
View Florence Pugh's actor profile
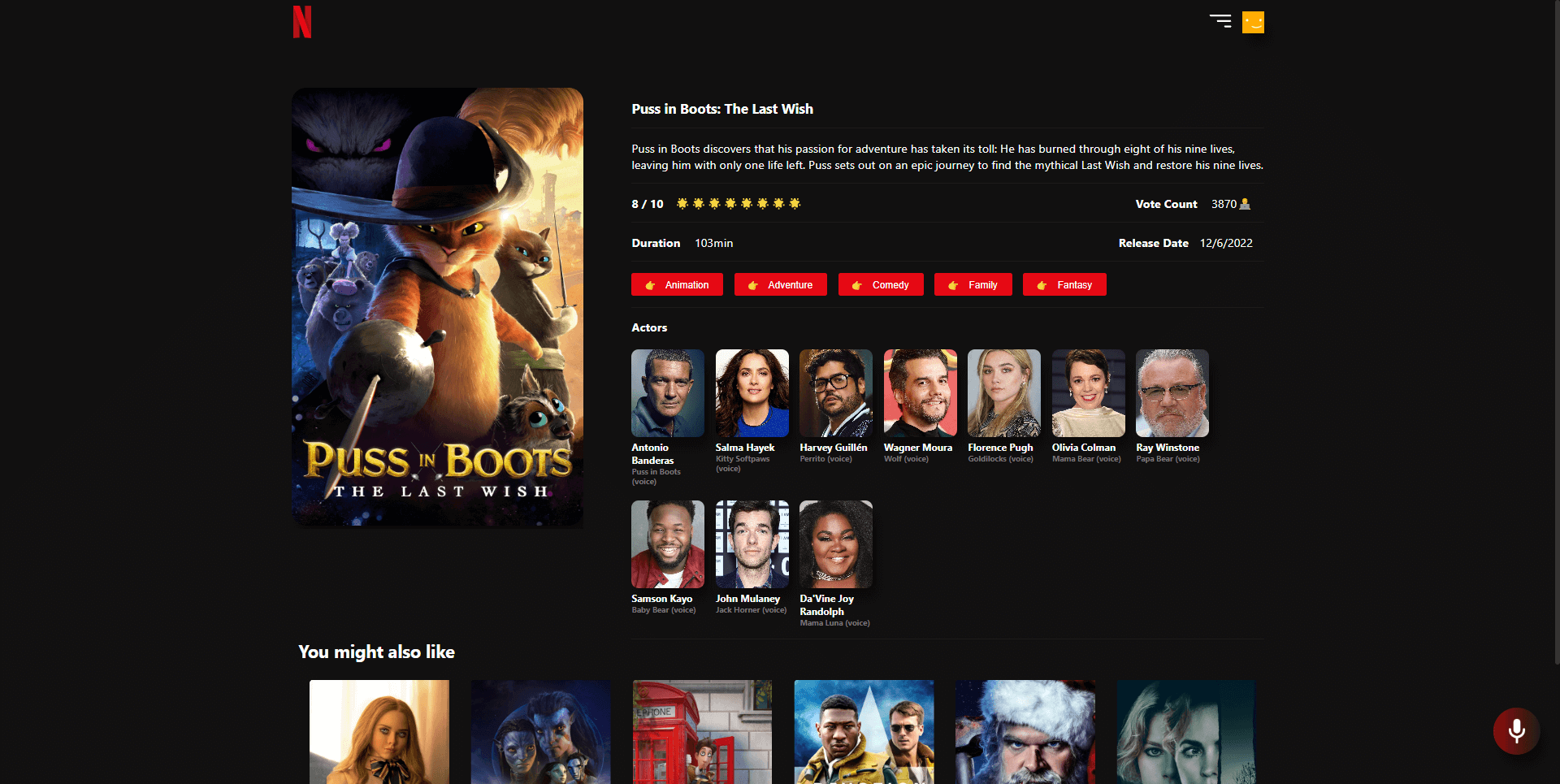click(x=1003, y=393)
